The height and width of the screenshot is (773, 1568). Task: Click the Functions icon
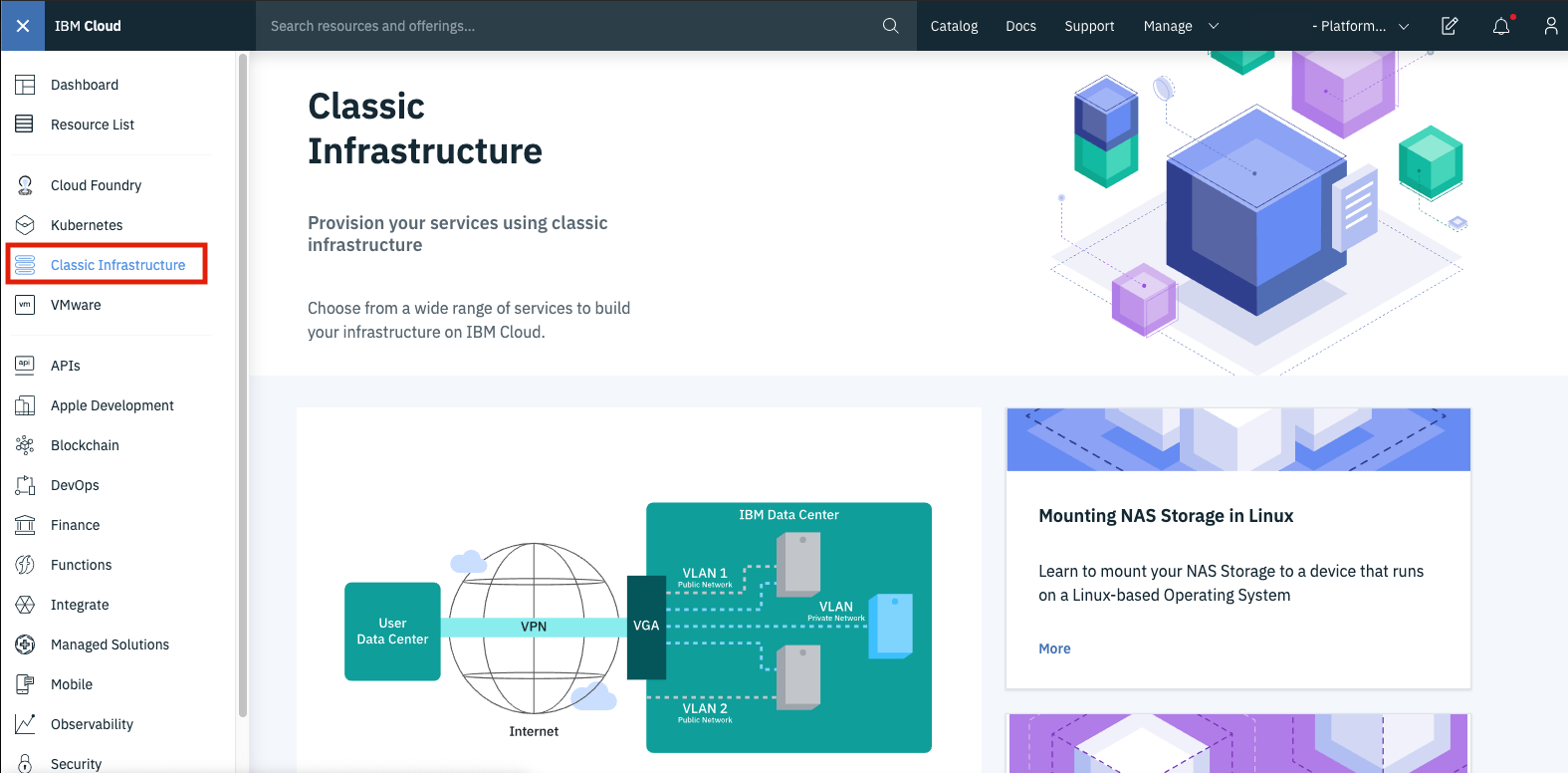pyautogui.click(x=25, y=565)
